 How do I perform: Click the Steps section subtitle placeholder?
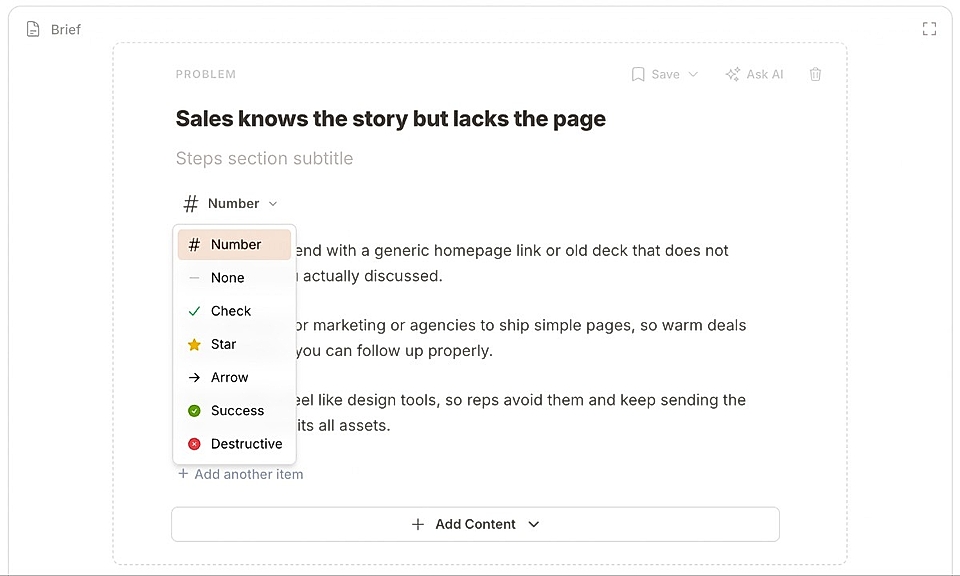pyautogui.click(x=264, y=158)
